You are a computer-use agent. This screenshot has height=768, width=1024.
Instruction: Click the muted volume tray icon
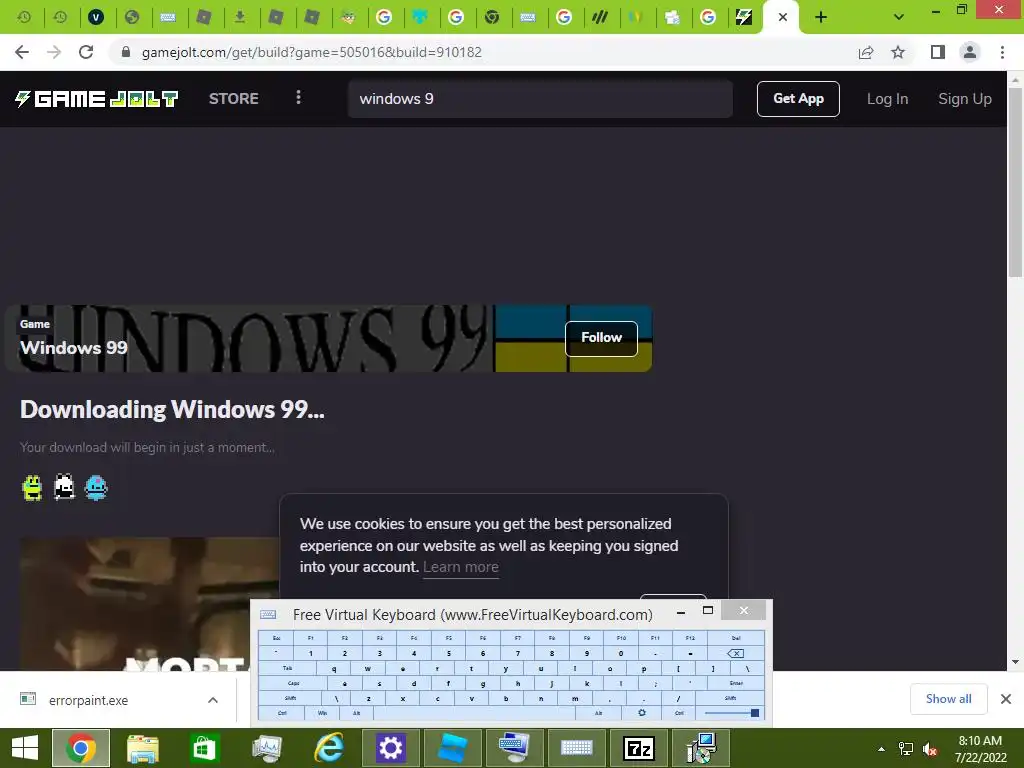click(x=930, y=749)
